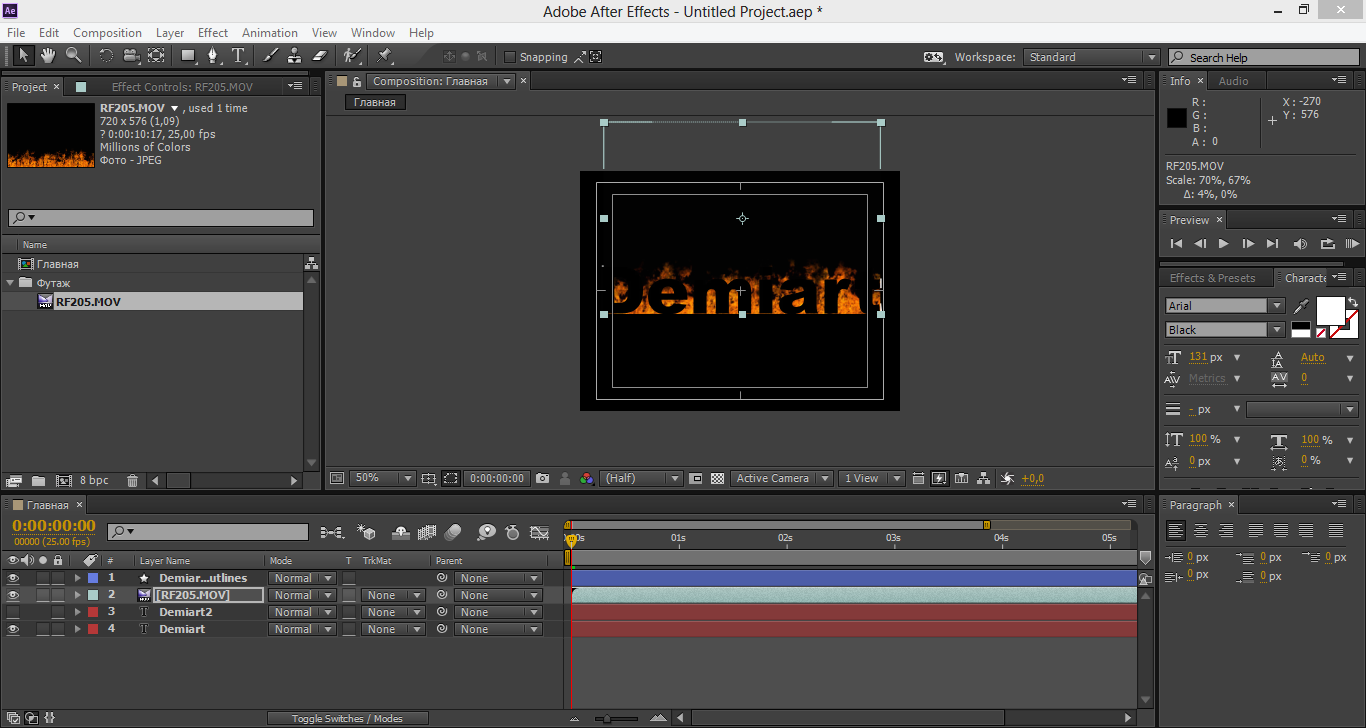Select the Roto Brush tool
This screenshot has height=728, width=1366.
pos(352,56)
